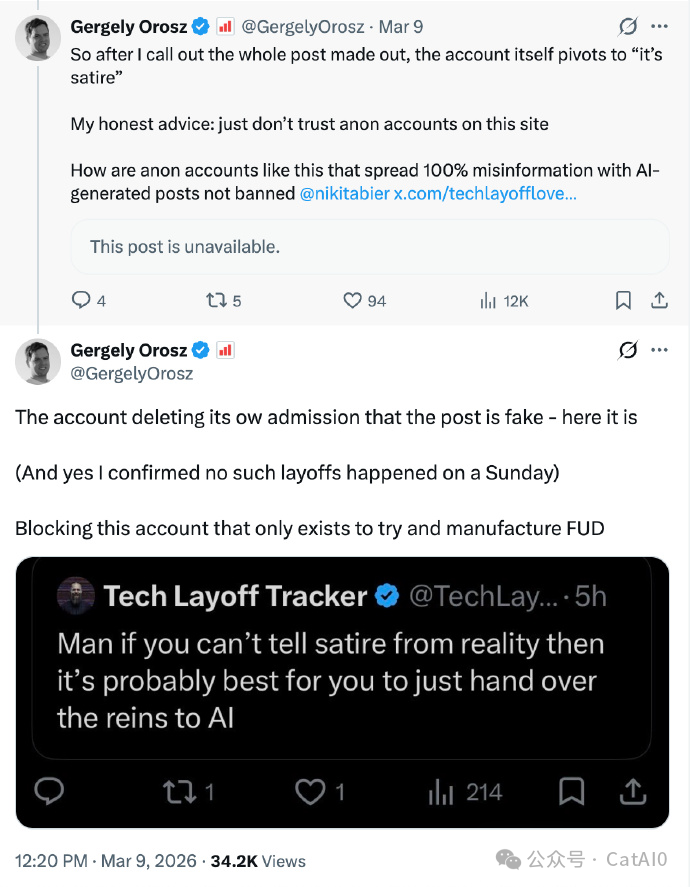Open more options on second post
The width and height of the screenshot is (690, 887).
[659, 350]
